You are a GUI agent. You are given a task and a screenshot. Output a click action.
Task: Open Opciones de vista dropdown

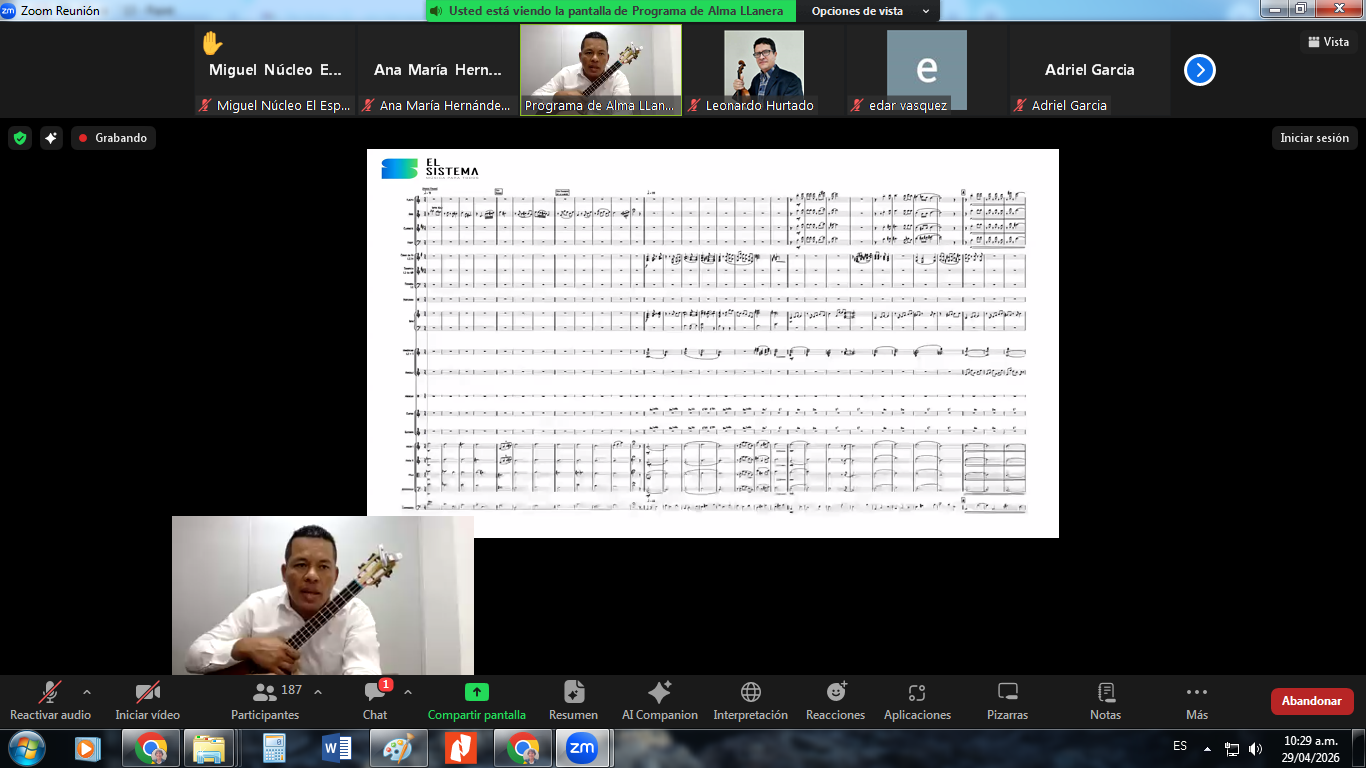[870, 11]
